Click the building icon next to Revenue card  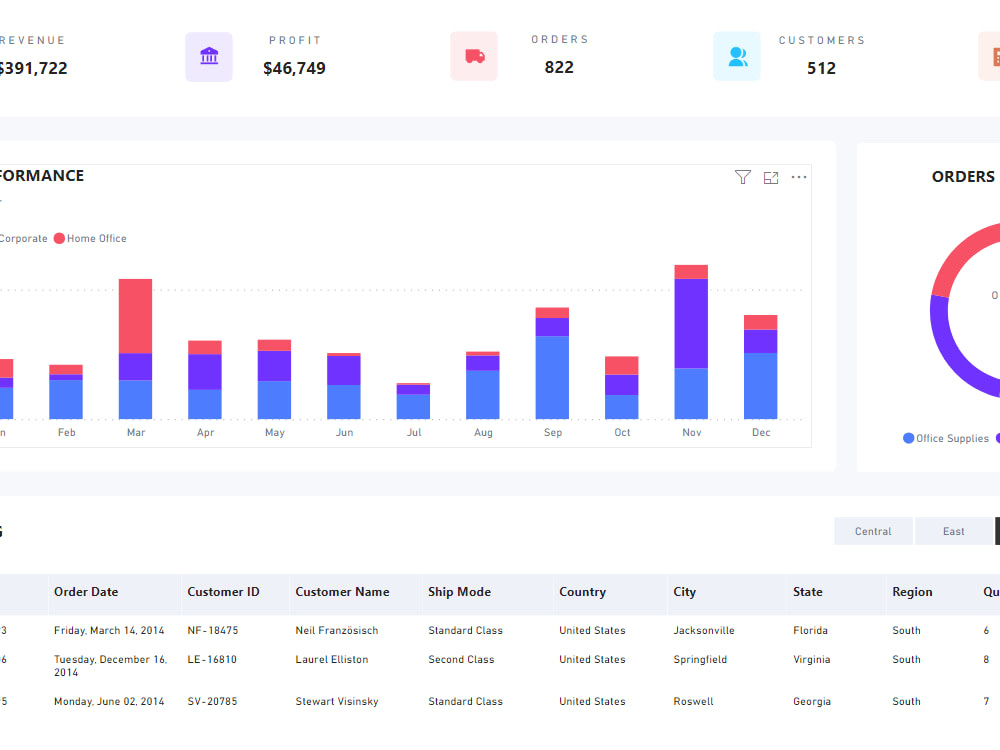[209, 56]
